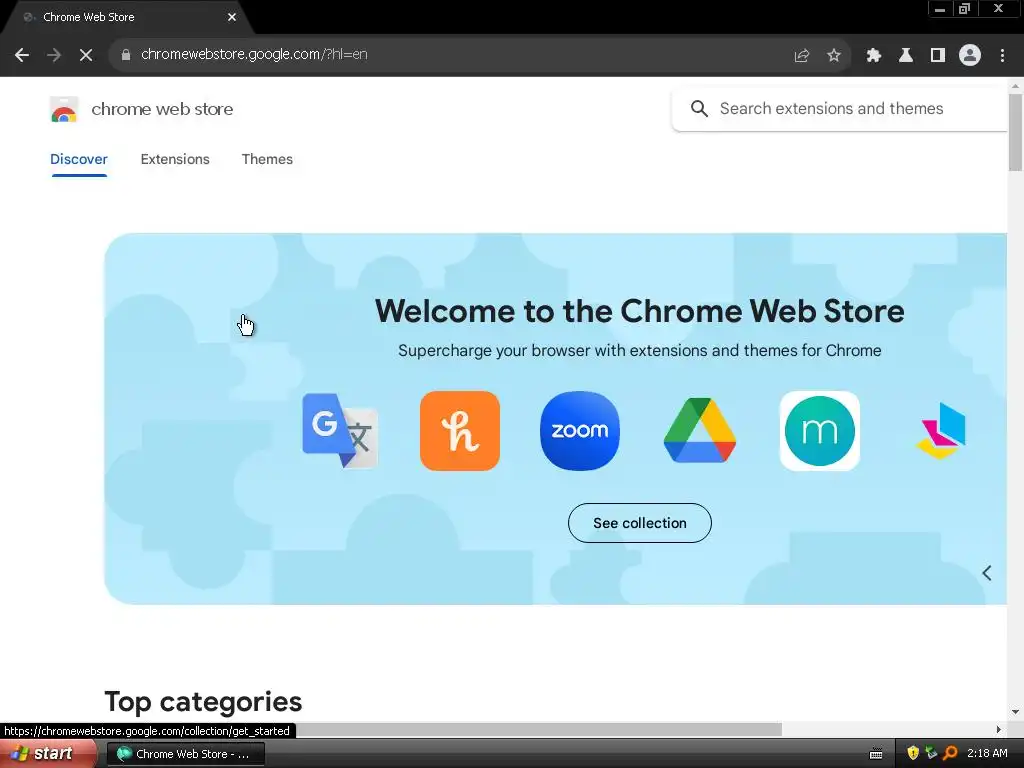Screen dimensions: 1024x768
Task: Close the Chrome Web Store tab
Action: pos(232,18)
